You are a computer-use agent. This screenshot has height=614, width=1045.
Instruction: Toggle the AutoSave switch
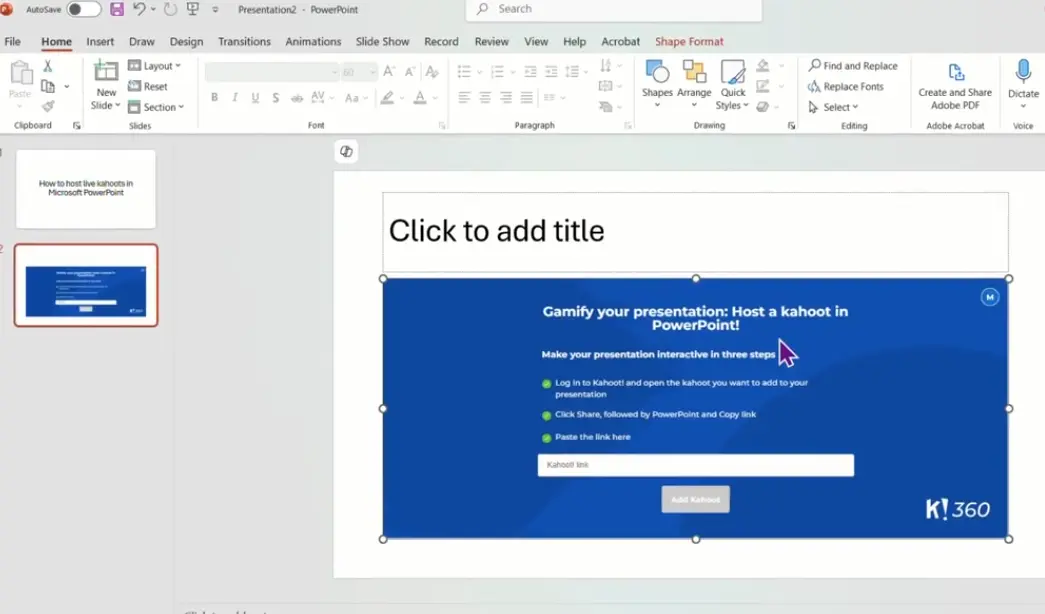click(x=83, y=9)
